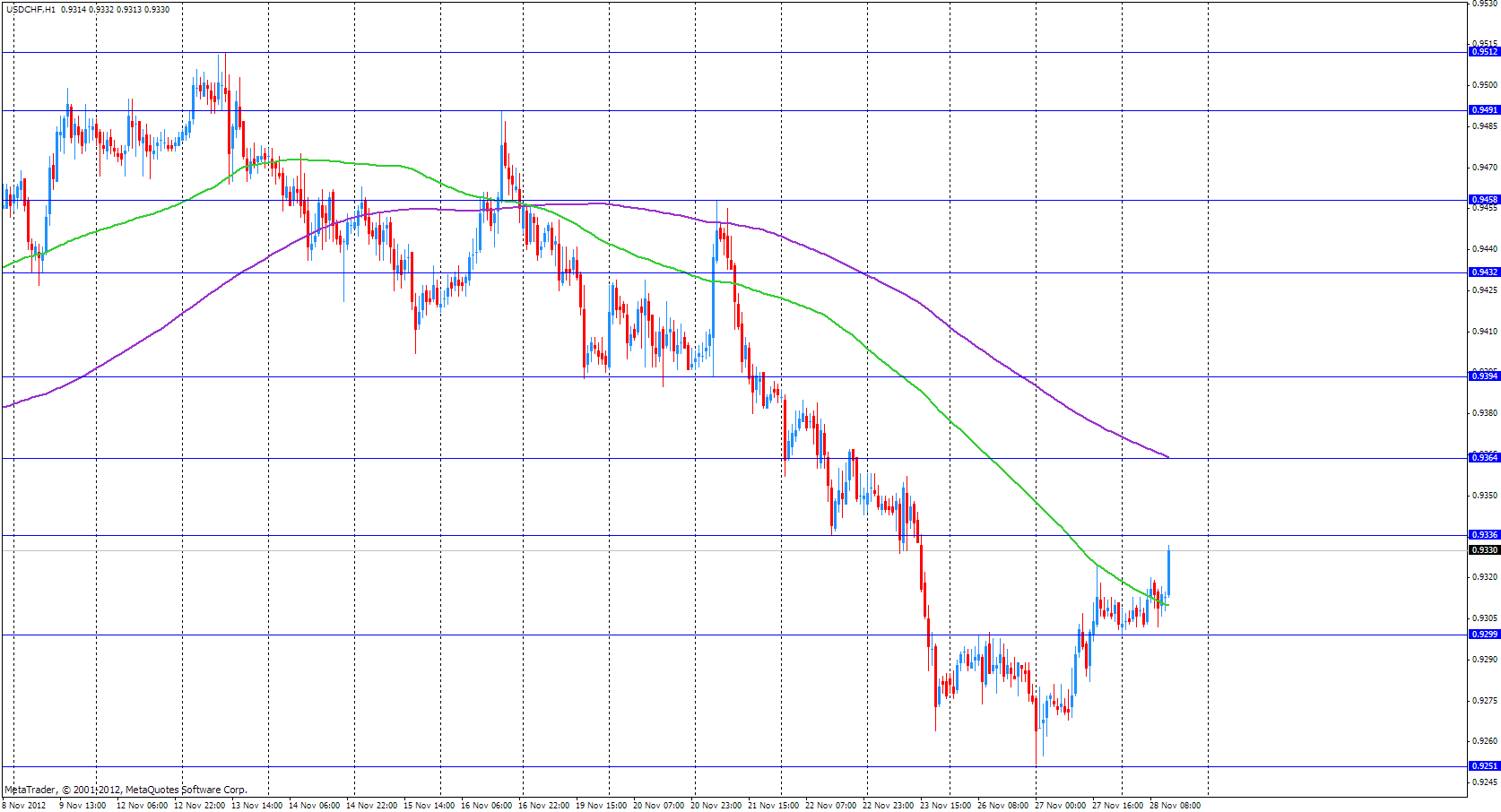The height and width of the screenshot is (812, 1501).
Task: Click the 0.9458 price level label
Action: click(x=1484, y=200)
